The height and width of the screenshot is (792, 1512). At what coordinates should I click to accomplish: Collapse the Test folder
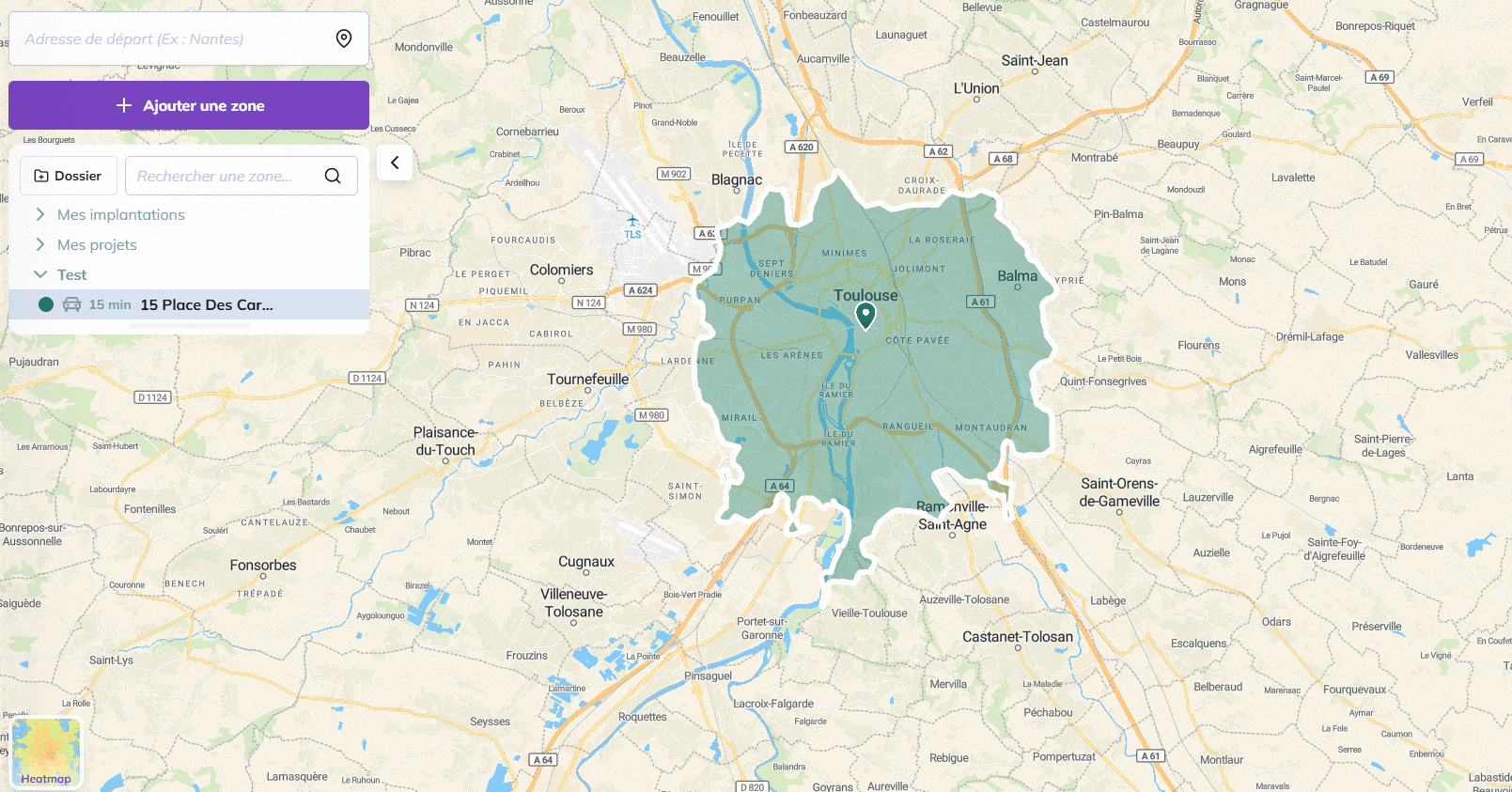point(40,274)
